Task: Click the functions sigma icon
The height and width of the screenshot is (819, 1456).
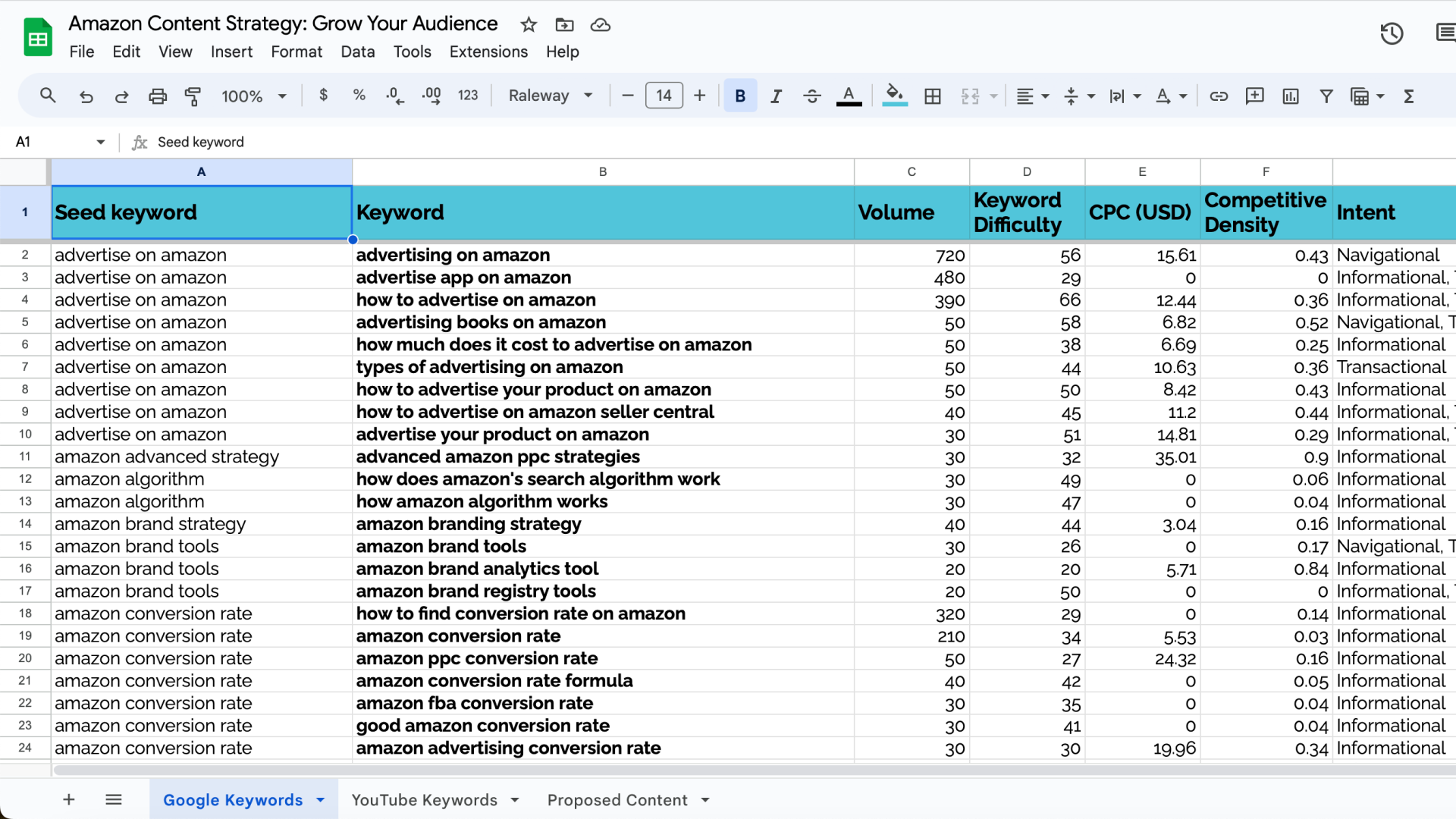Action: pyautogui.click(x=1409, y=96)
